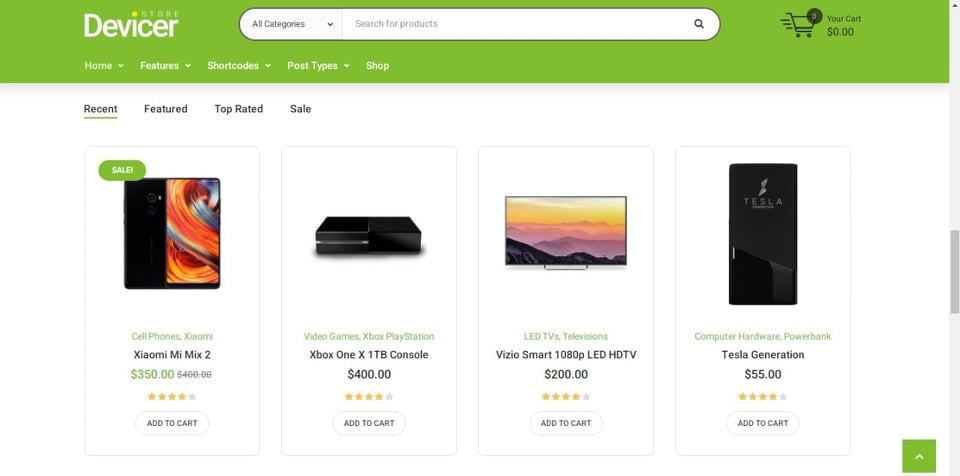Switch to the Top Rated tab

pos(239,109)
